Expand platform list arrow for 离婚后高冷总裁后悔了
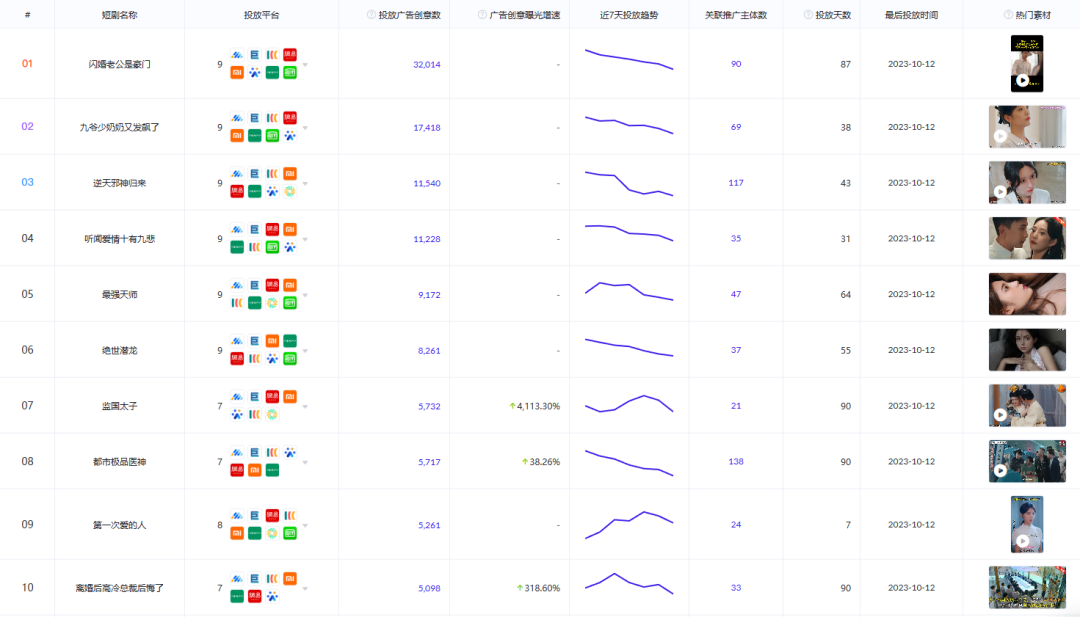The width and height of the screenshot is (1080, 617). (x=305, y=589)
